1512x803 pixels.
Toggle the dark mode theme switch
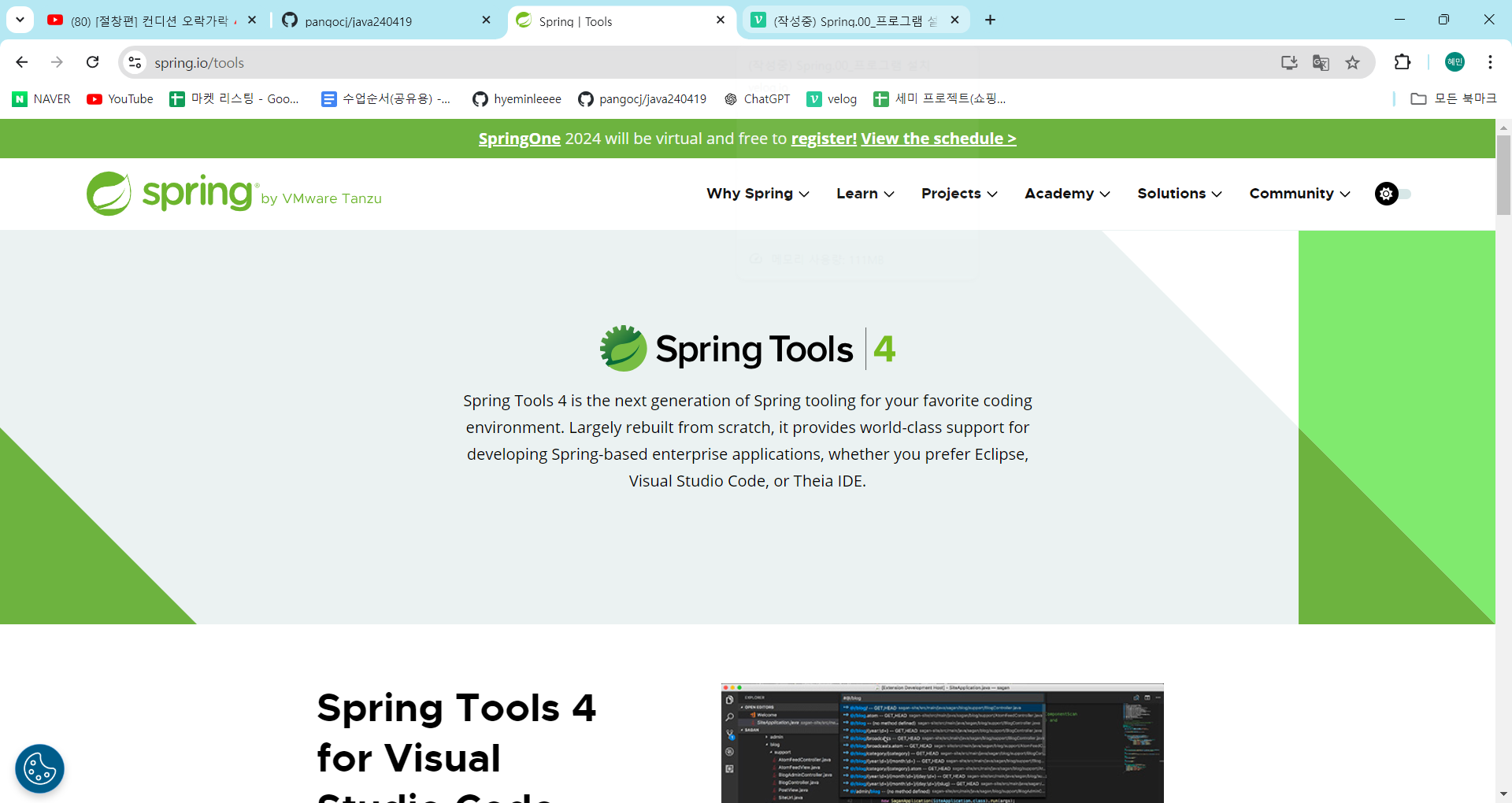click(x=1392, y=194)
